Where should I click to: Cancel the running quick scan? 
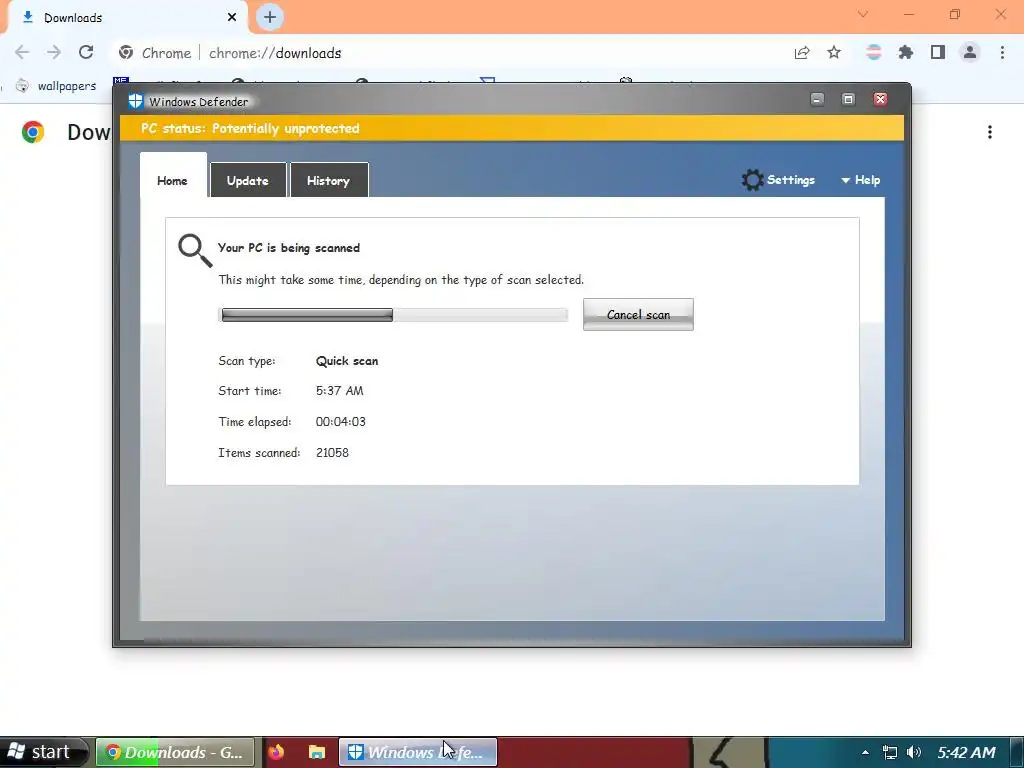pos(638,315)
